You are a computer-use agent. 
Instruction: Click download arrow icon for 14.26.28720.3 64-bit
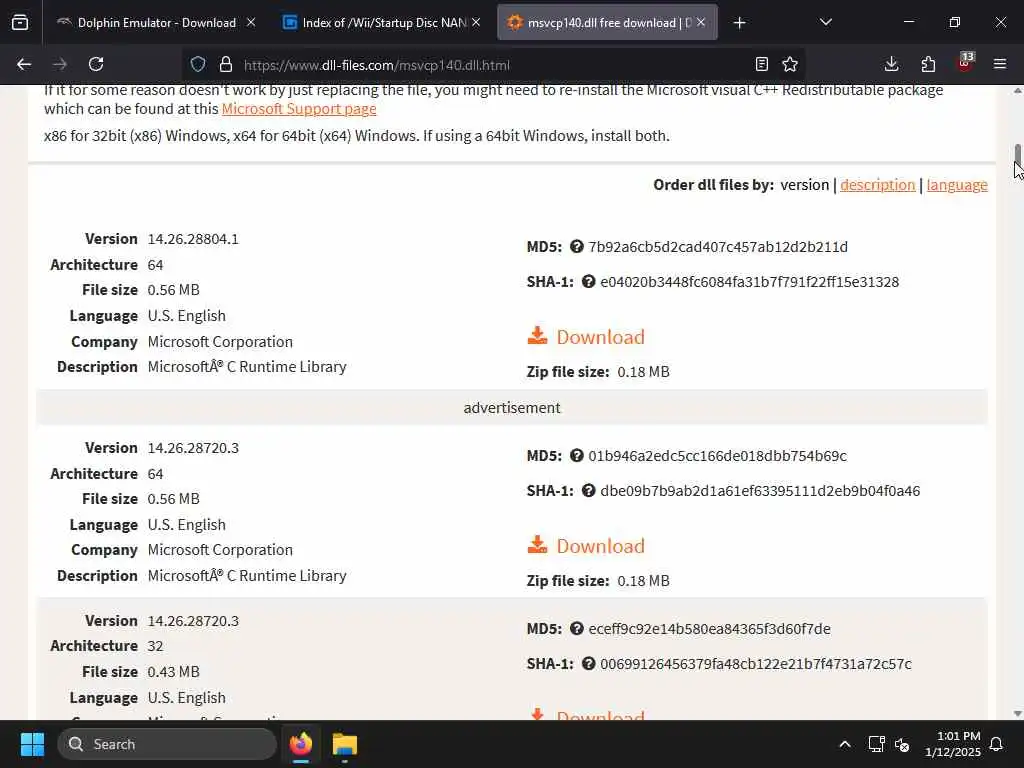tap(537, 544)
